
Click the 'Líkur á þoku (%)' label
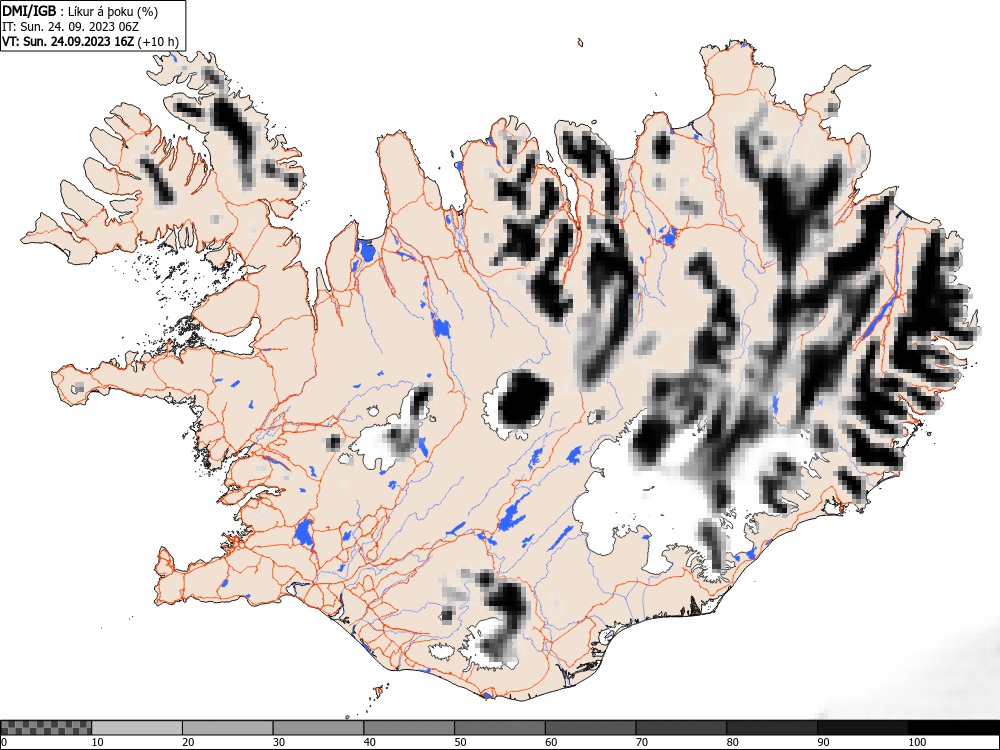pos(113,11)
